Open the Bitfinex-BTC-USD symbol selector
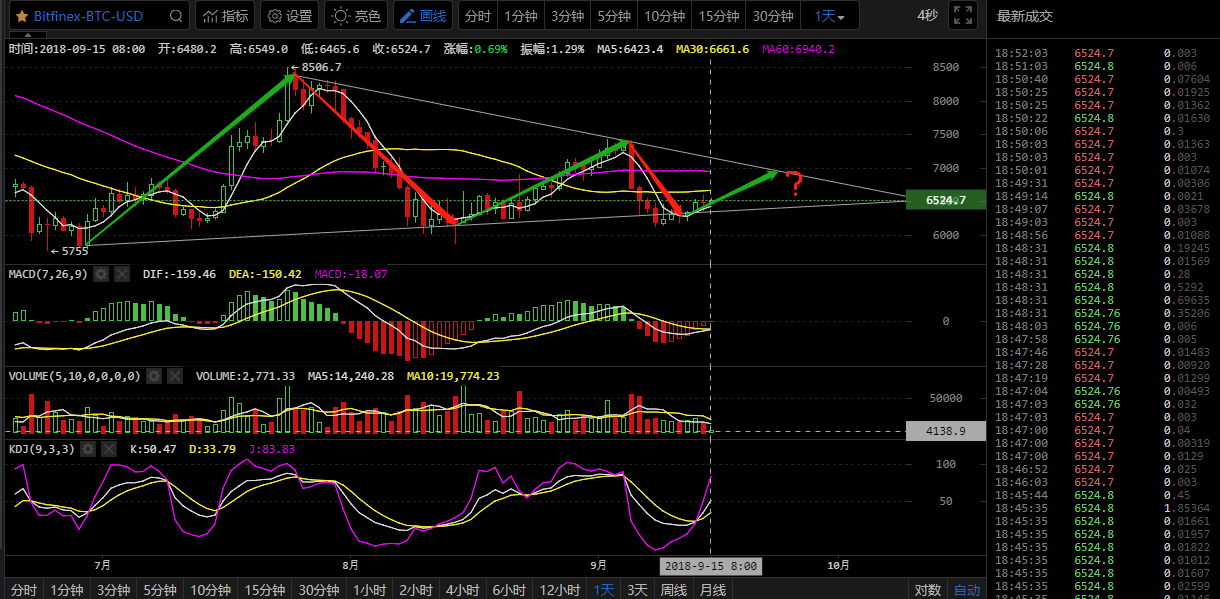The image size is (1220, 599). click(x=88, y=17)
